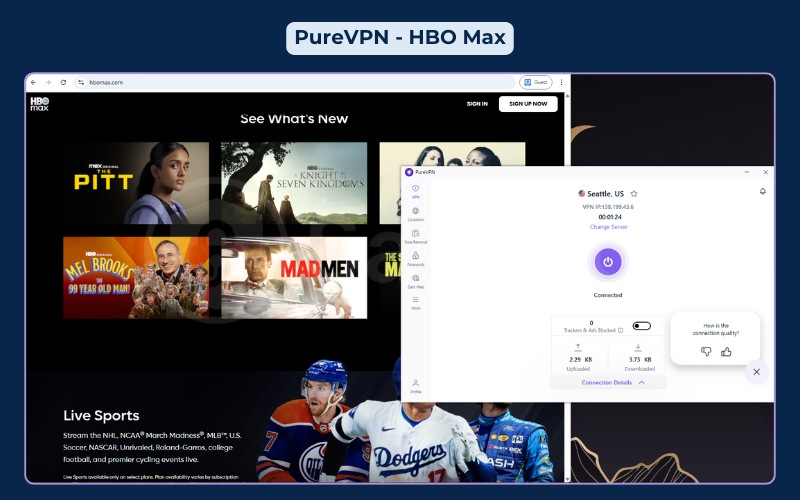The image size is (800, 500).
Task: Show info about Trackers & Ads Blocked
Action: point(620,330)
